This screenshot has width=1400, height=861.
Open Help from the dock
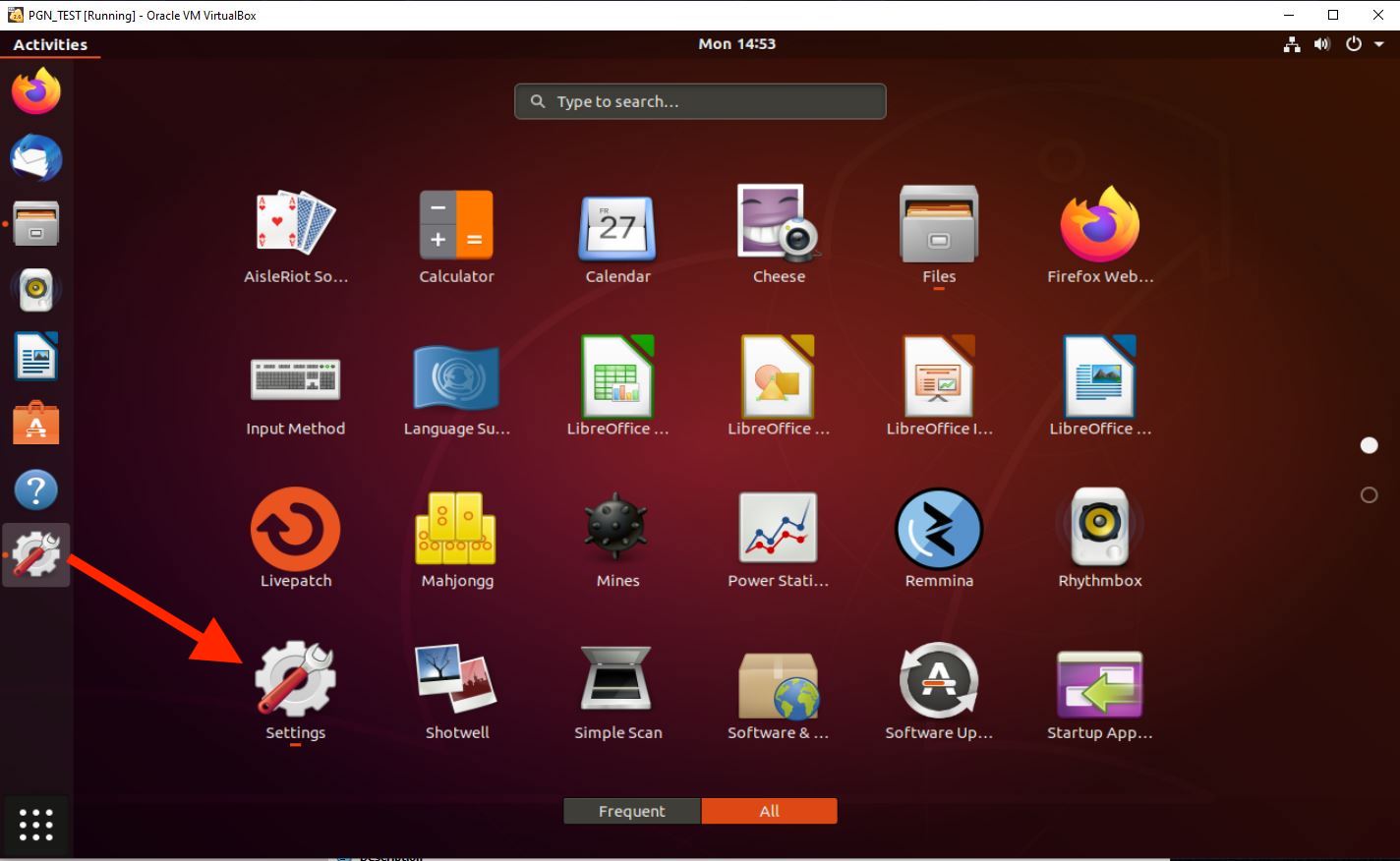coord(36,489)
